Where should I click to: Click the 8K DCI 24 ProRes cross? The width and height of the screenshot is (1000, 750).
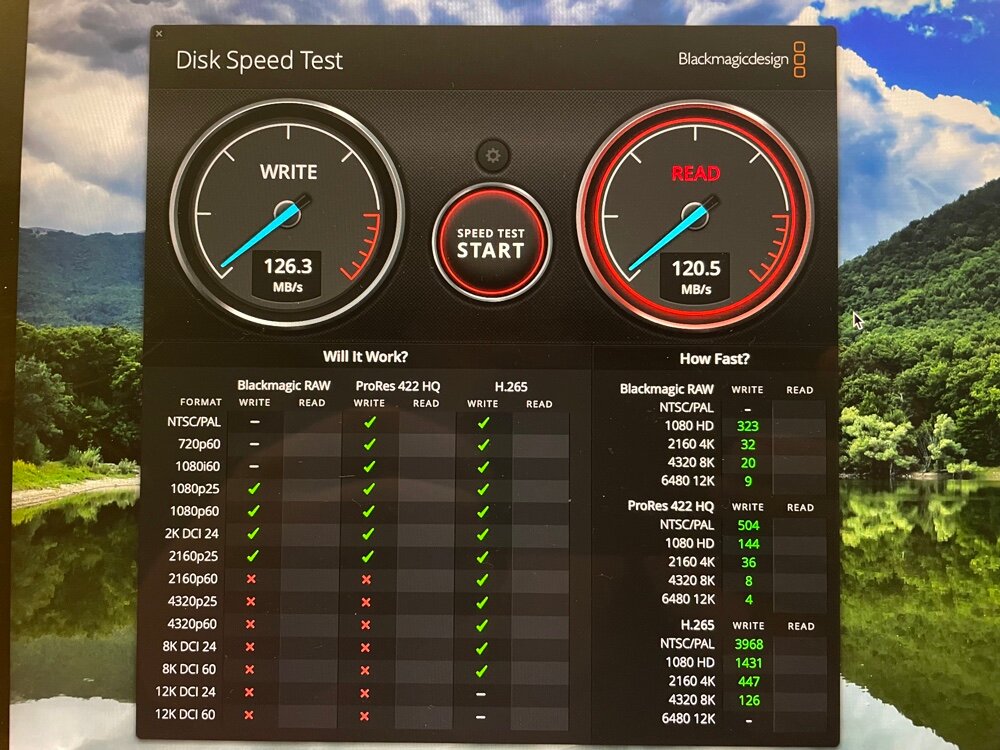click(365, 648)
